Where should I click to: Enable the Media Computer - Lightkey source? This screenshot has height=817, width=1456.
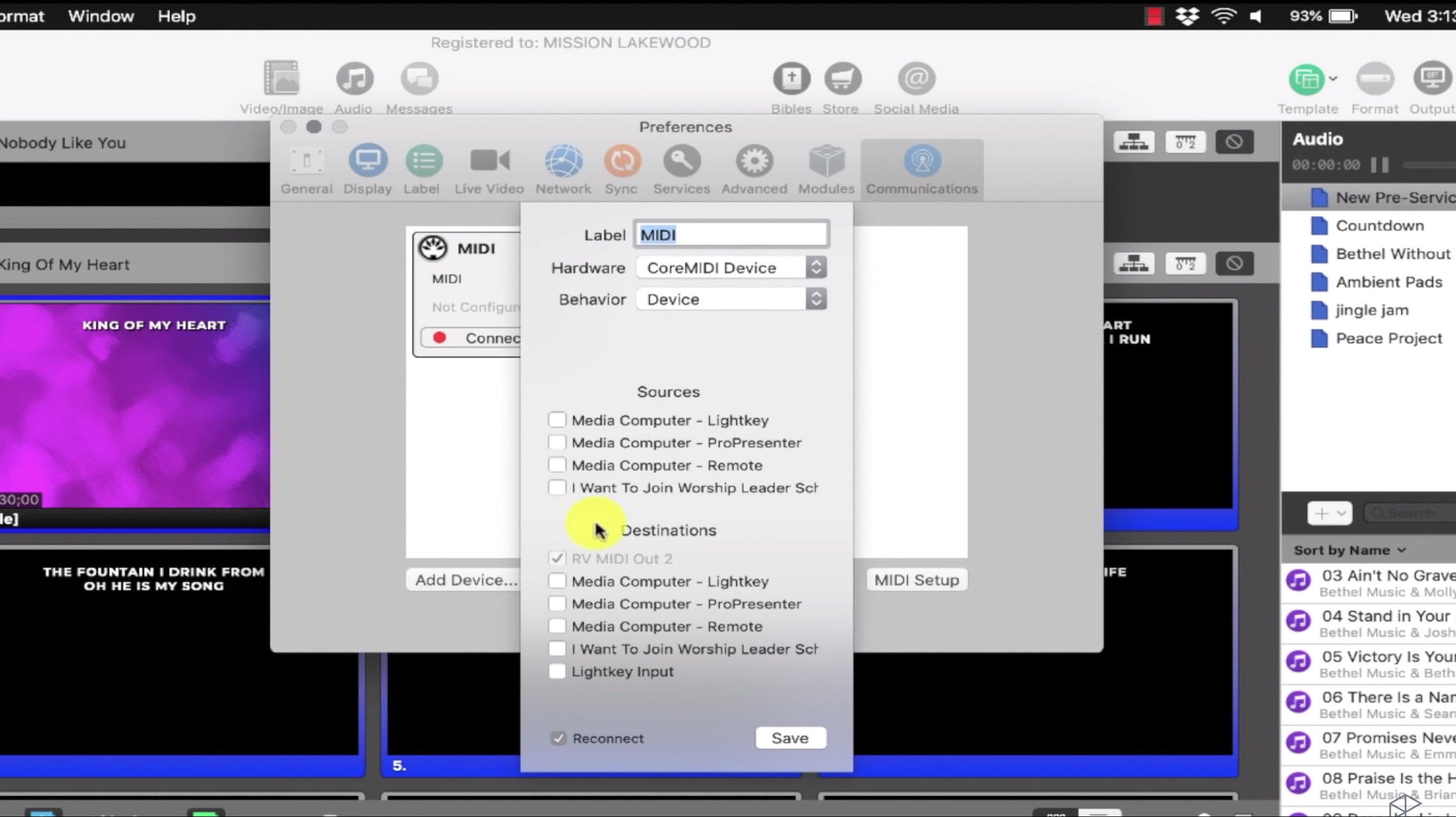tap(557, 420)
